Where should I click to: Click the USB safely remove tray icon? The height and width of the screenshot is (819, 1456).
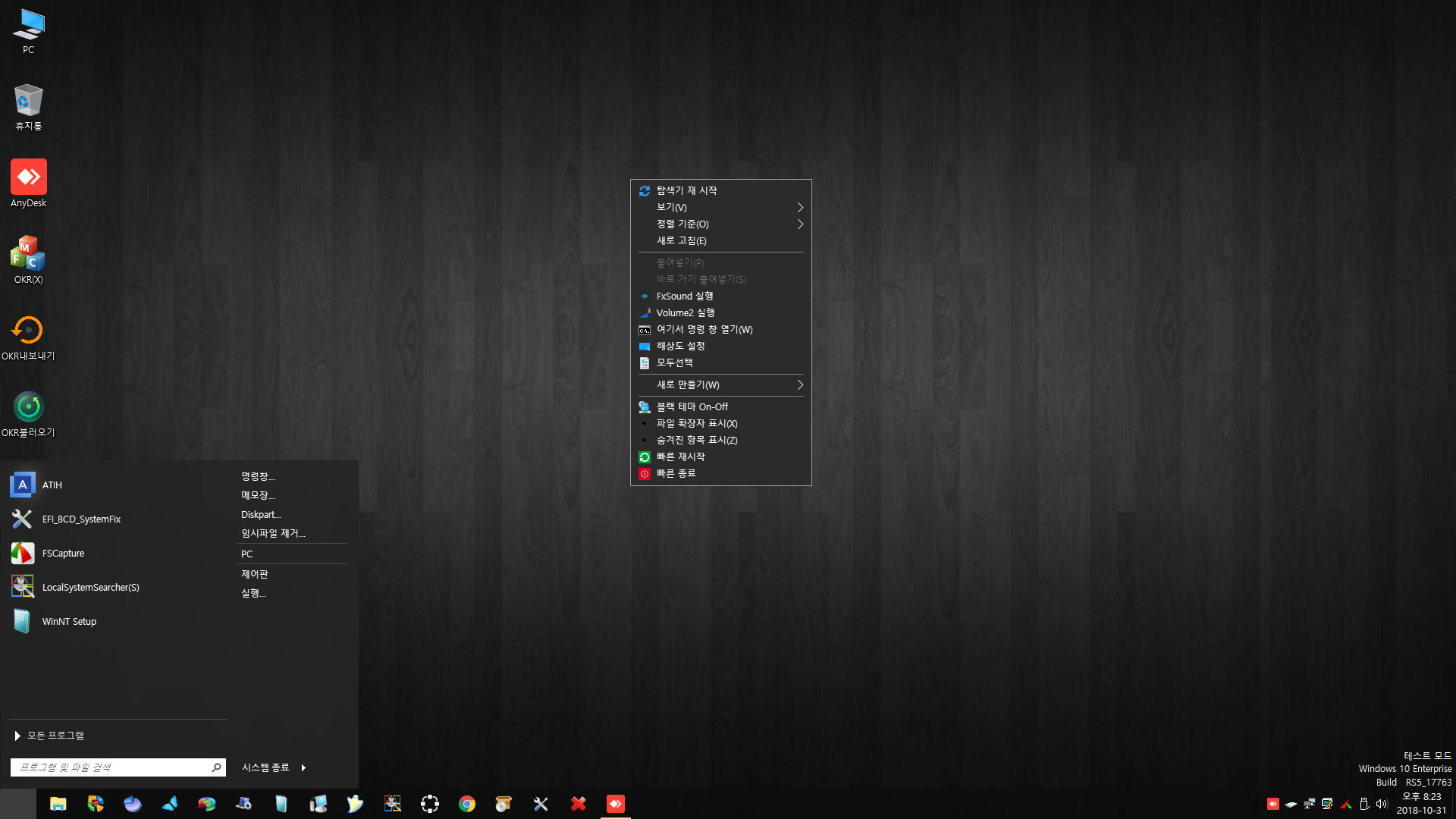click(x=1363, y=804)
